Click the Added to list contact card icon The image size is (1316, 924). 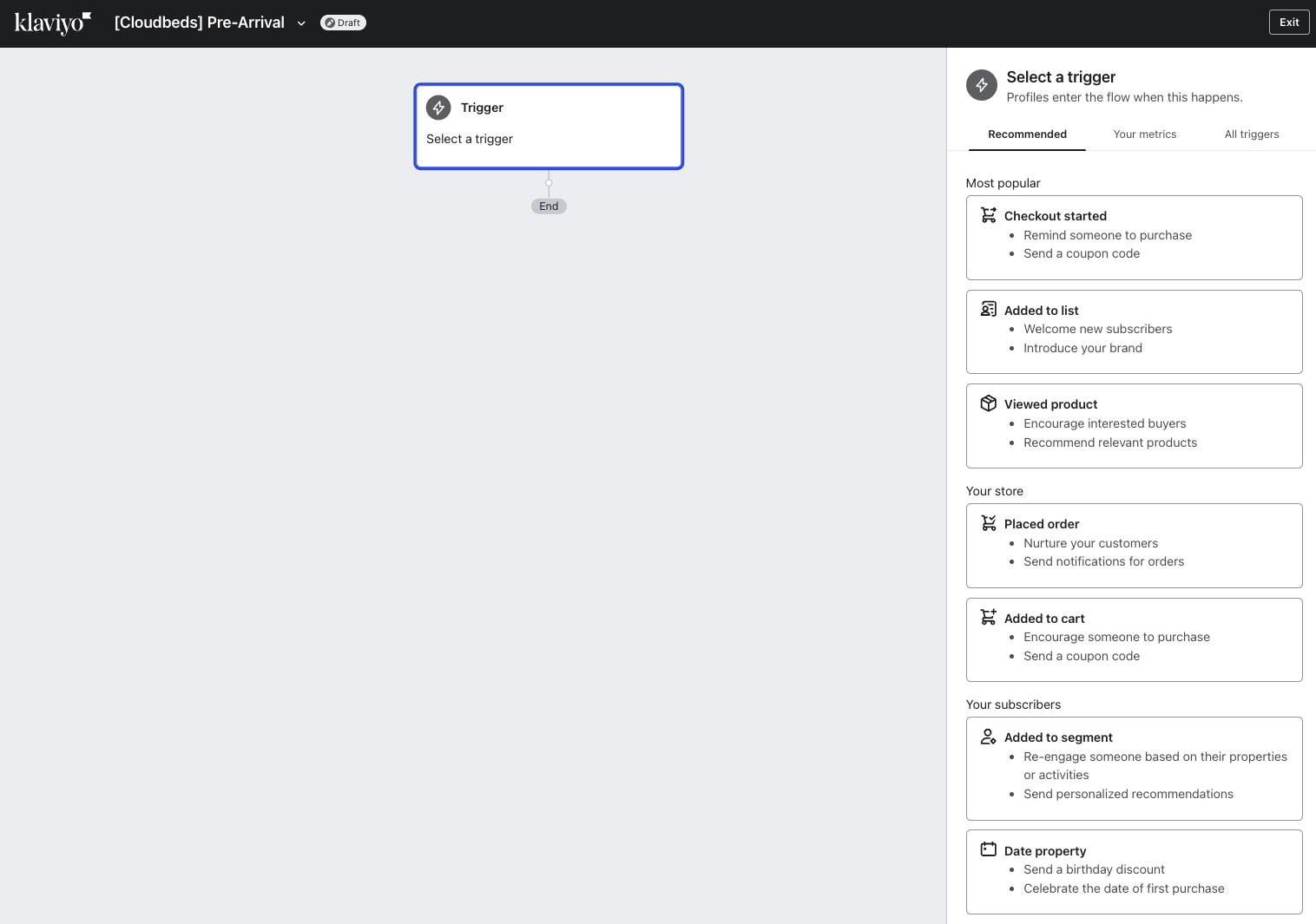click(x=989, y=309)
